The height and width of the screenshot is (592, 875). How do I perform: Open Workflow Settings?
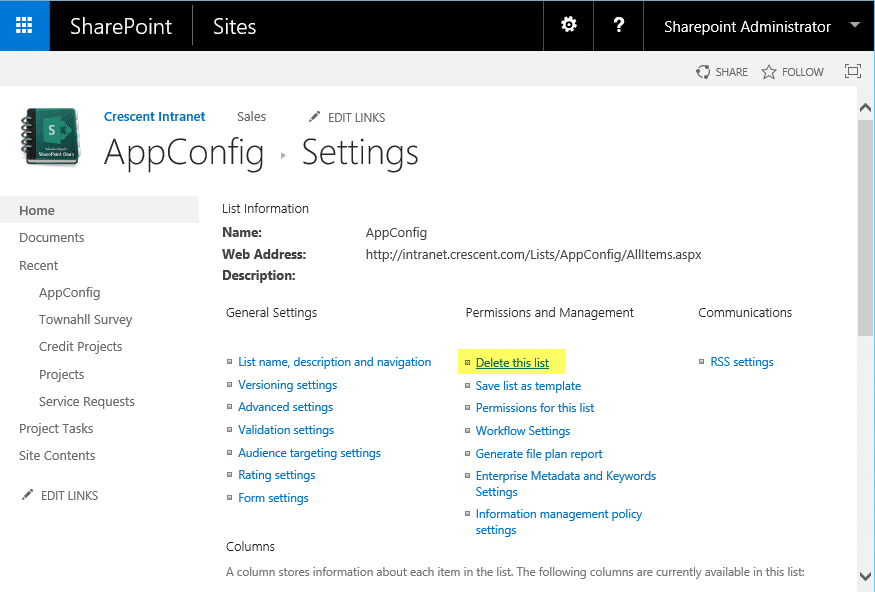click(522, 430)
